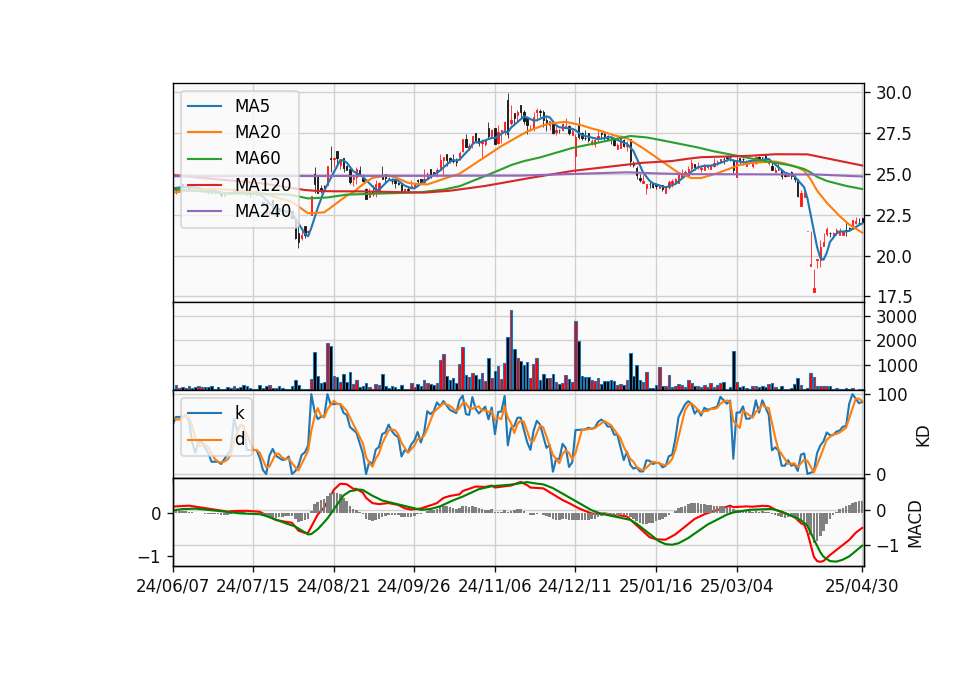960x690 pixels.
Task: Click the d legend label in KD panel
Action: 240,439
